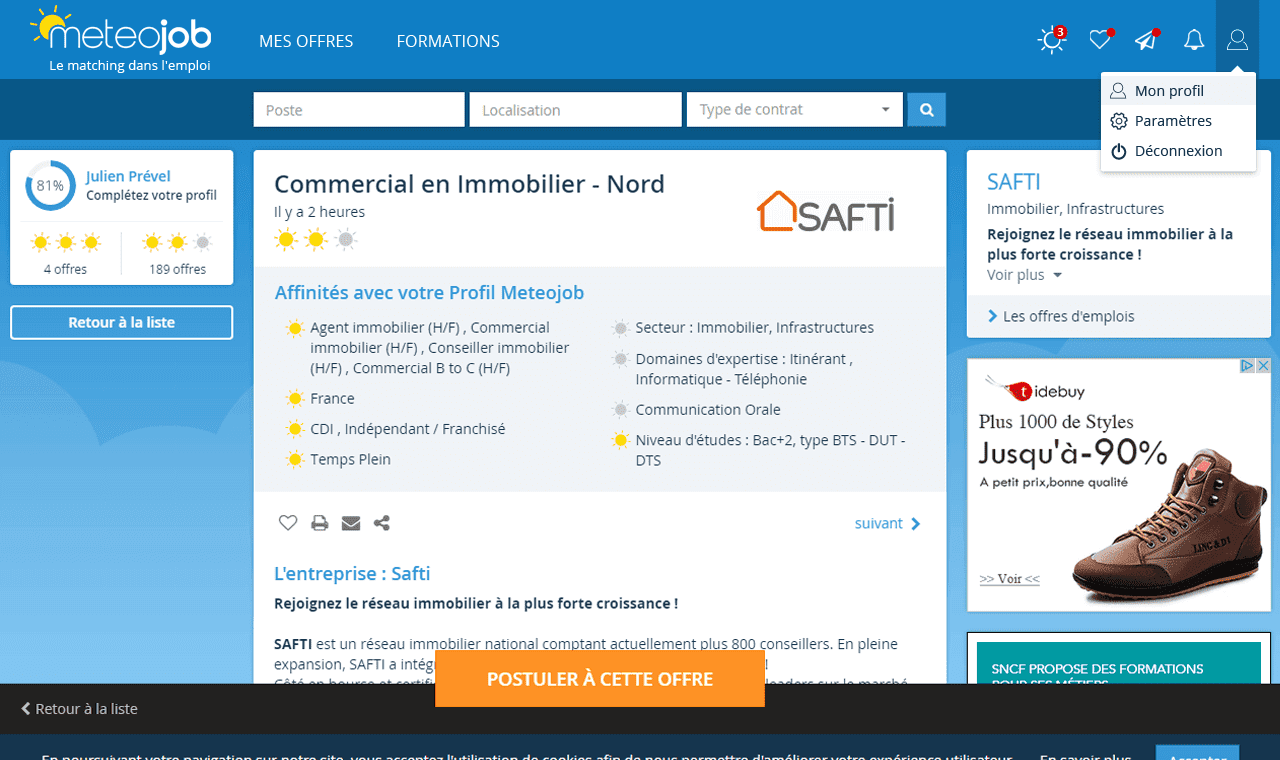
Task: Open the MES OFFRES navigation tab
Action: pos(306,41)
